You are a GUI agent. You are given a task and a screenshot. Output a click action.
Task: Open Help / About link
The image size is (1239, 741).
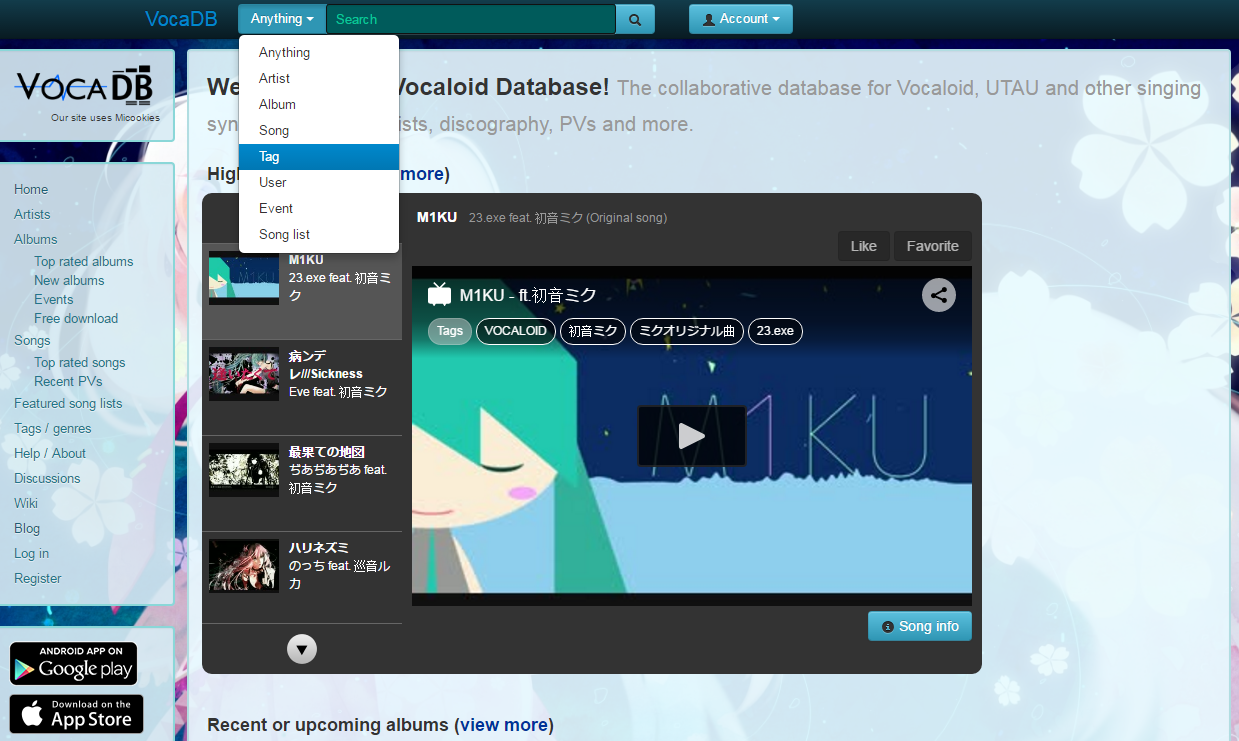(x=50, y=454)
